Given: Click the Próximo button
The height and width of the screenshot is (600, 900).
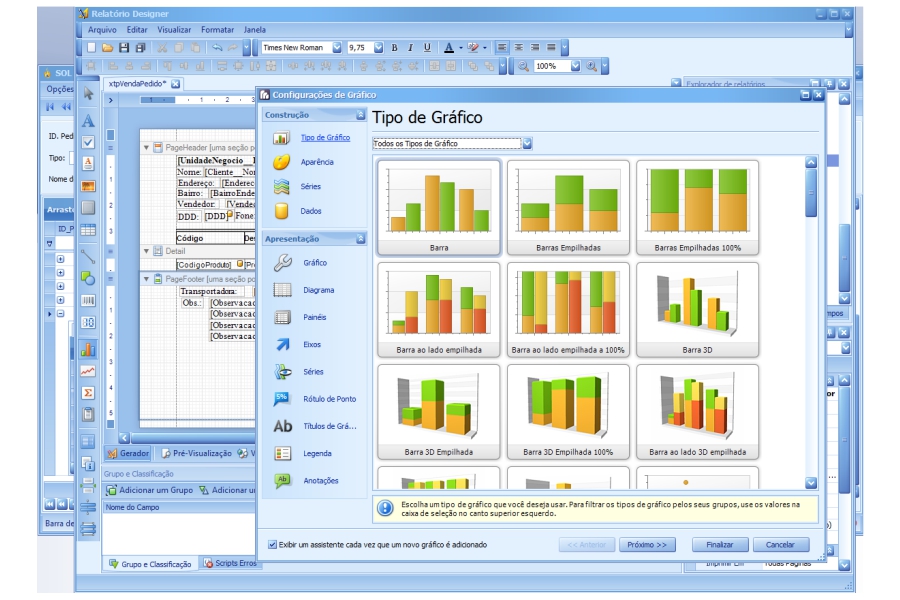Looking at the screenshot, I should tap(648, 545).
